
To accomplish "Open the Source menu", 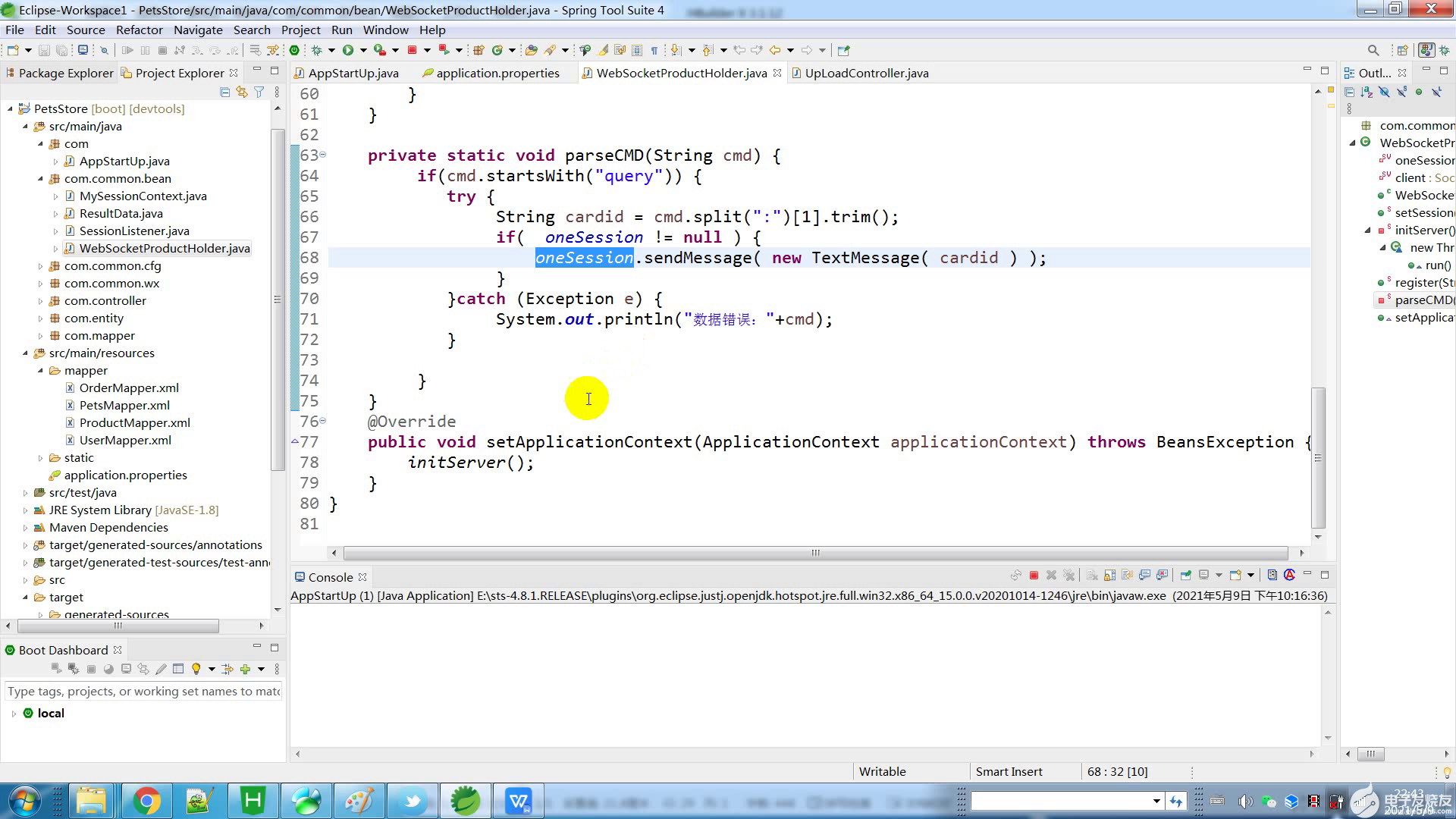I will coord(85,29).
